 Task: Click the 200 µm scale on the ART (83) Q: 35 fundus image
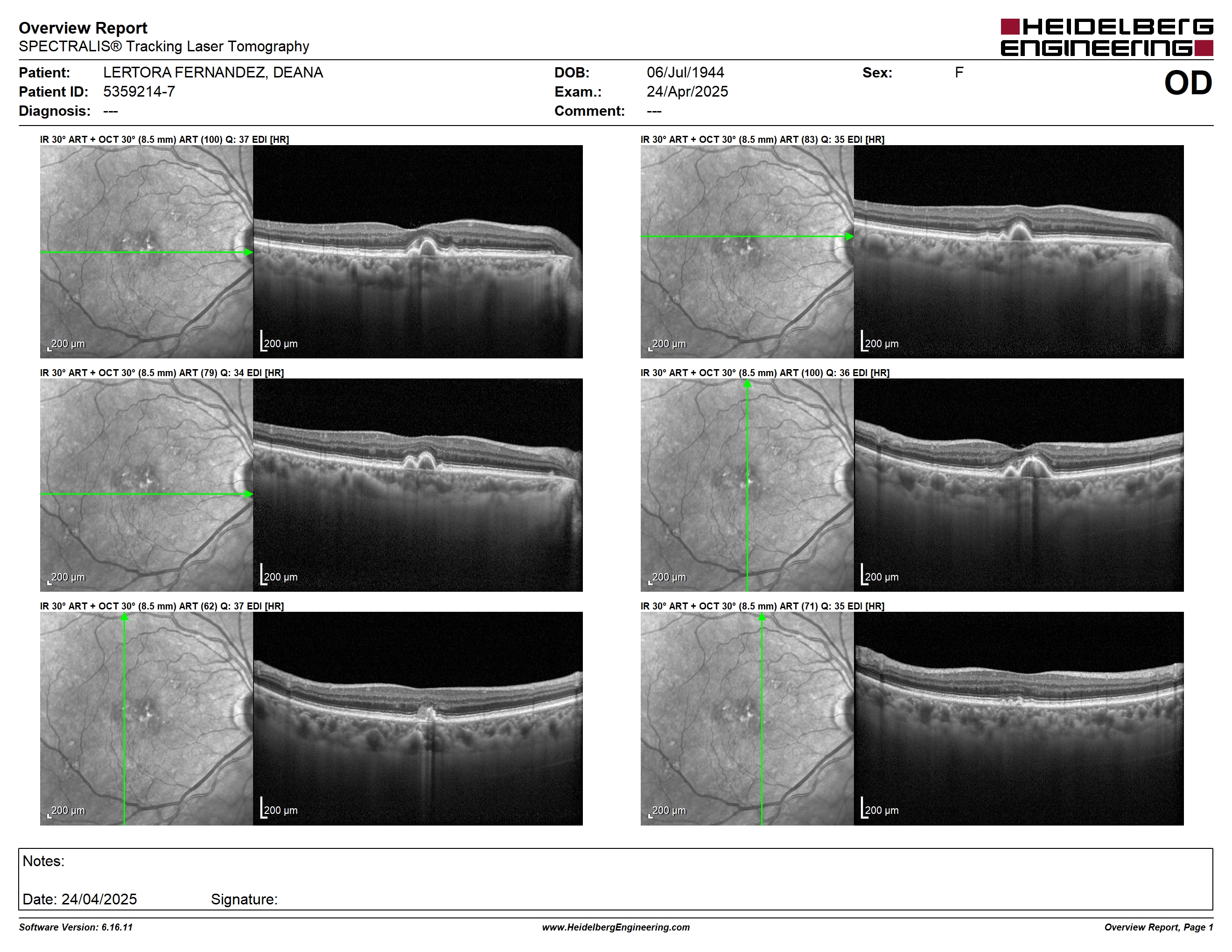click(x=667, y=344)
